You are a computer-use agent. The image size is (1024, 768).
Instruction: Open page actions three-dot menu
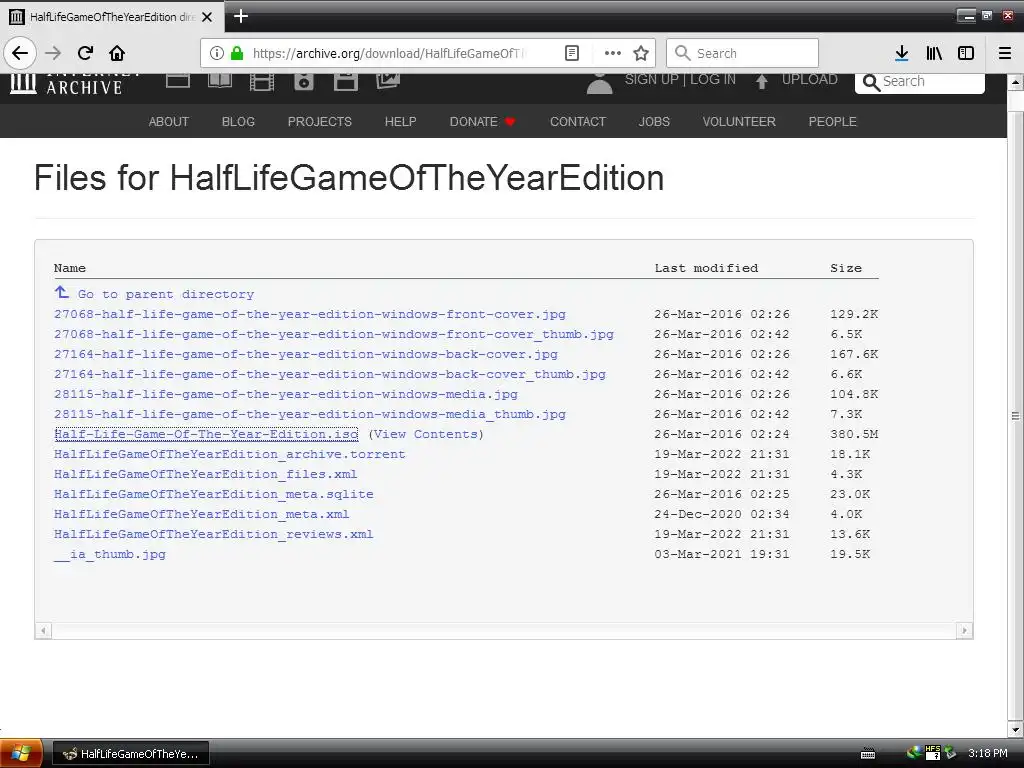click(x=613, y=53)
